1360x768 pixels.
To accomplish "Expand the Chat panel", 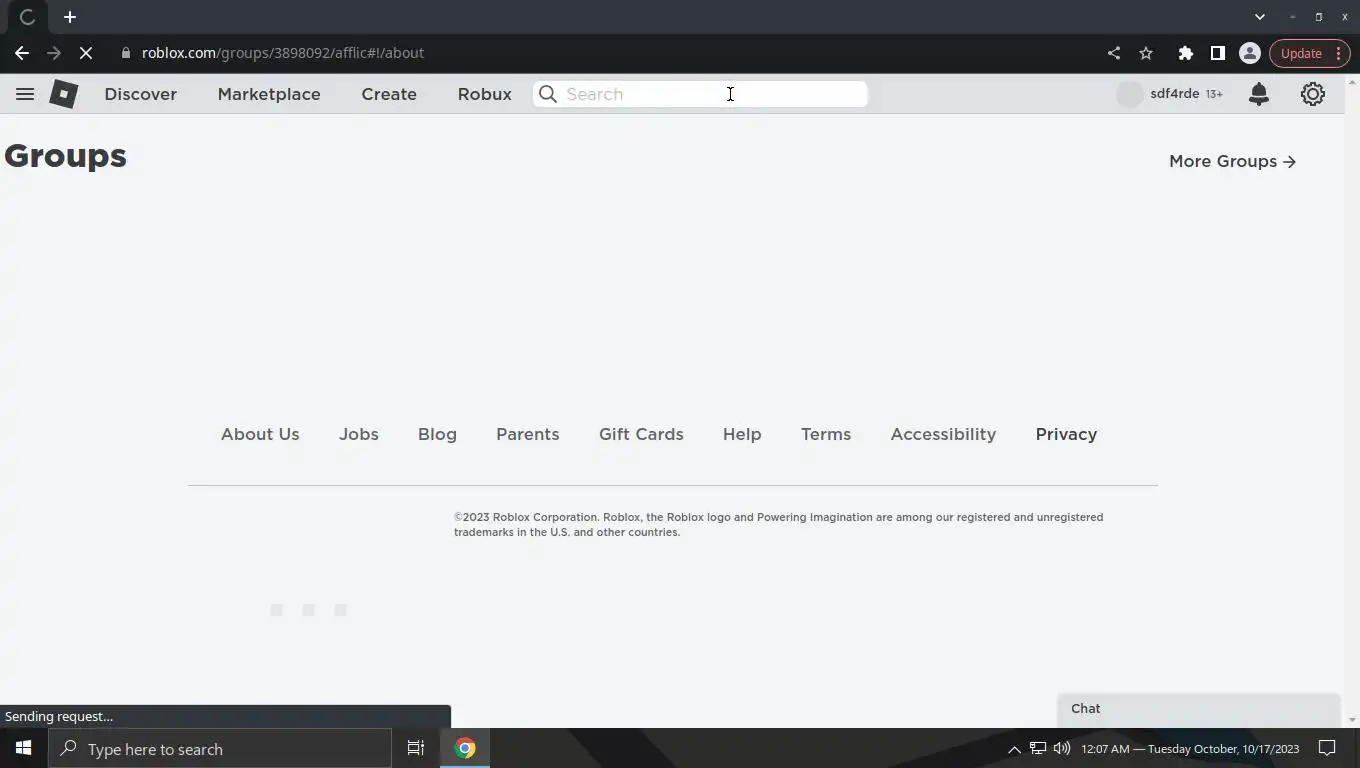I will point(1198,709).
